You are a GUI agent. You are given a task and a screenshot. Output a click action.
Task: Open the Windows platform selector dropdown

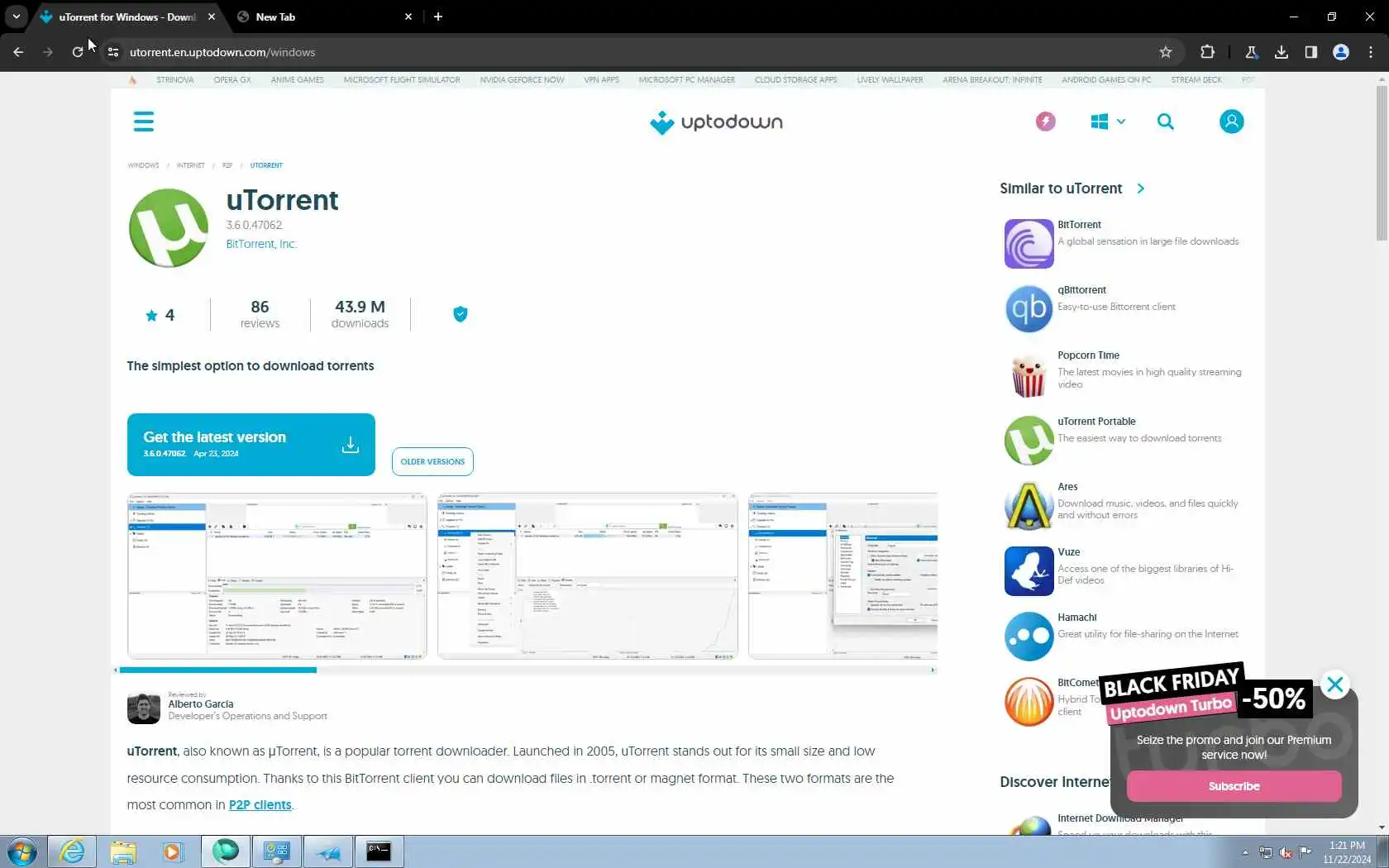(x=1108, y=122)
